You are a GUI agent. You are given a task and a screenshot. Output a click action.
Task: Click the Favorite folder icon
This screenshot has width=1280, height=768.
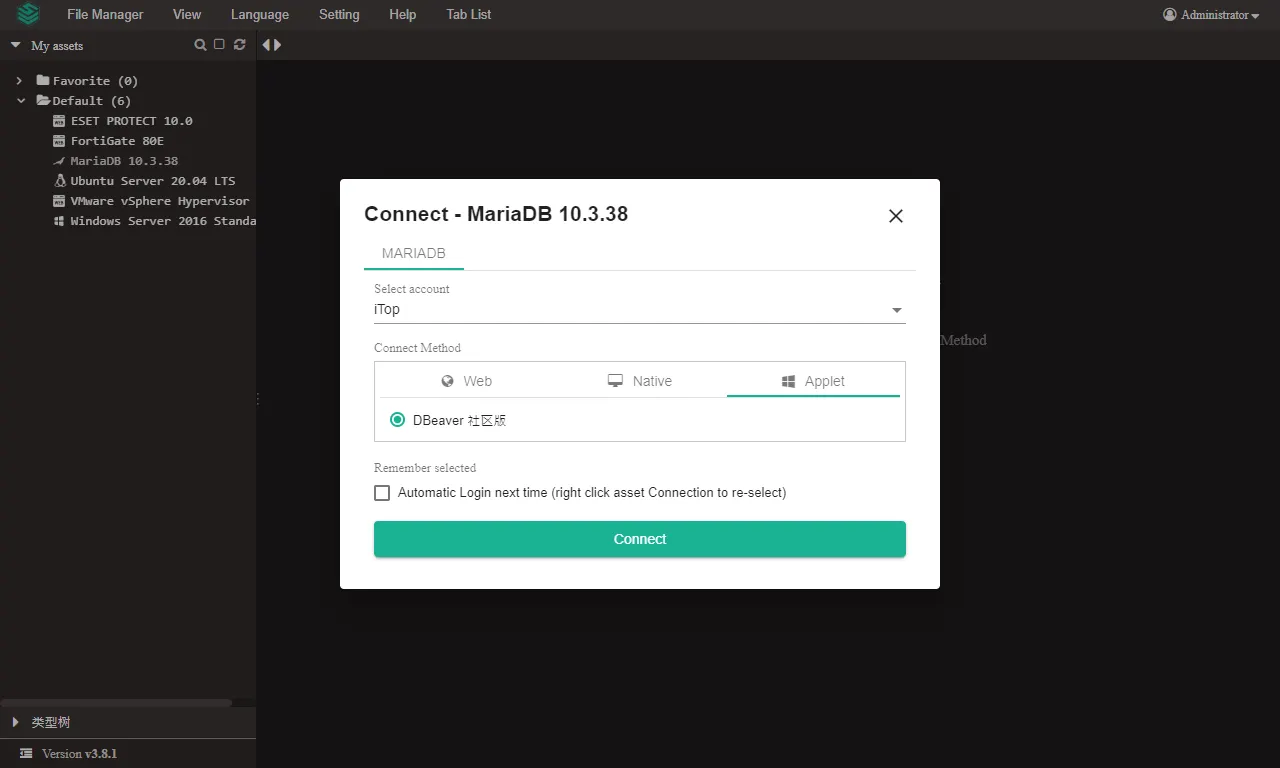click(x=43, y=80)
